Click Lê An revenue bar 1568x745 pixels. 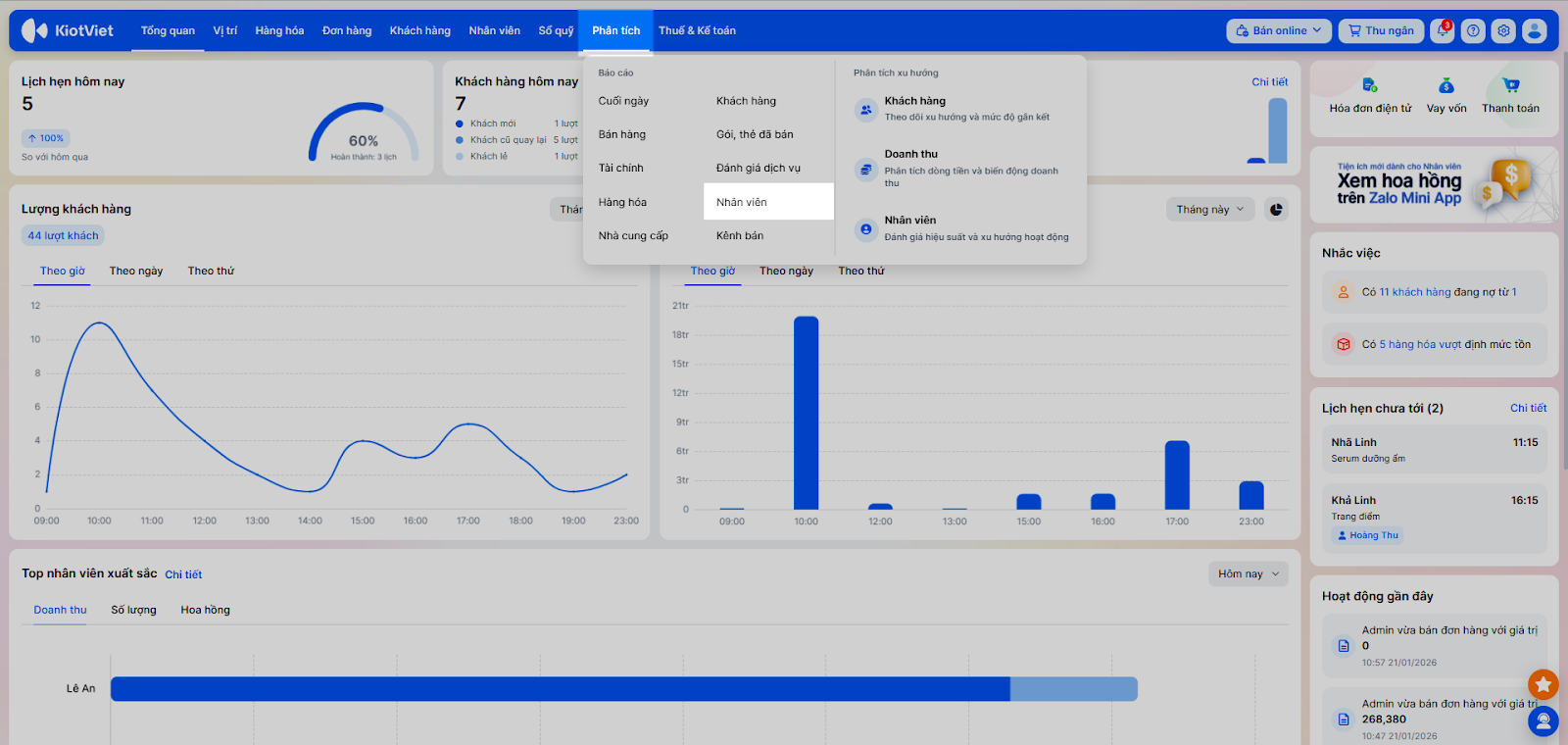(x=559, y=689)
